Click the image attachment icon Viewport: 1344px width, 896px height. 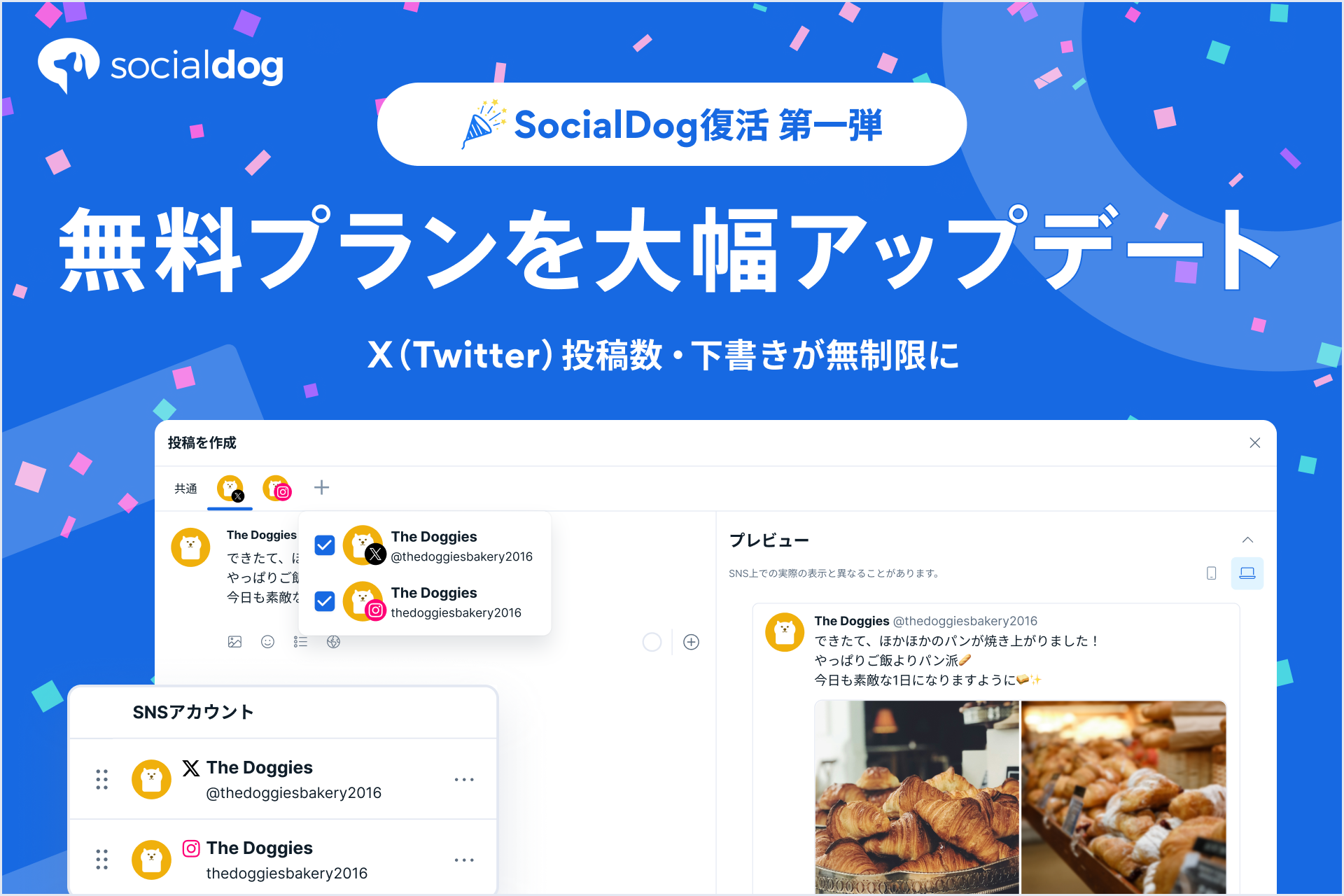pos(234,642)
